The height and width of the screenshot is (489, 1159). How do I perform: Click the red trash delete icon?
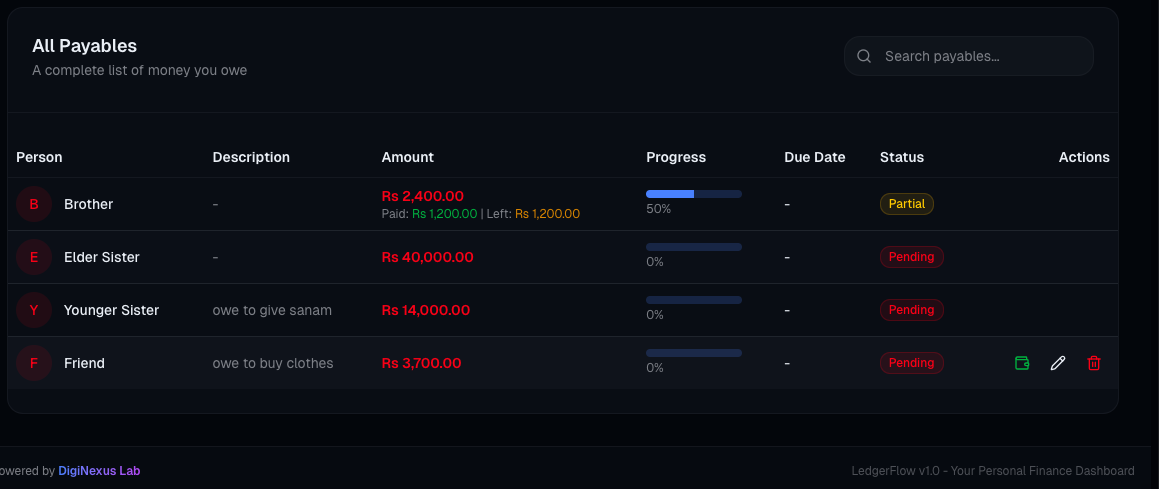[x=1094, y=363]
